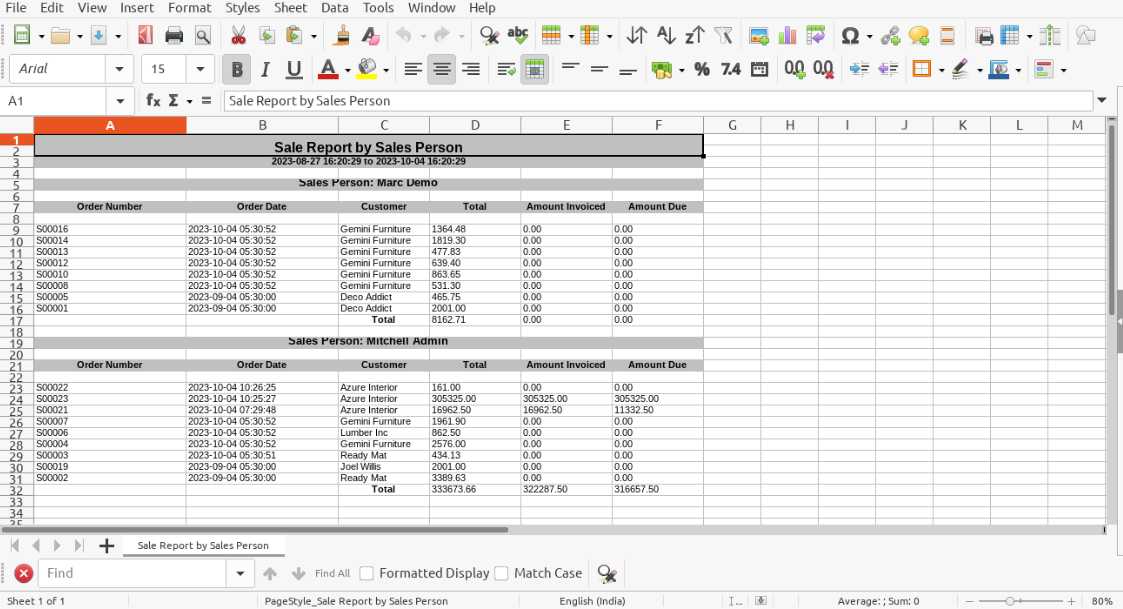Click Find Next down arrow
This screenshot has width=1123, height=609.
tap(299, 573)
